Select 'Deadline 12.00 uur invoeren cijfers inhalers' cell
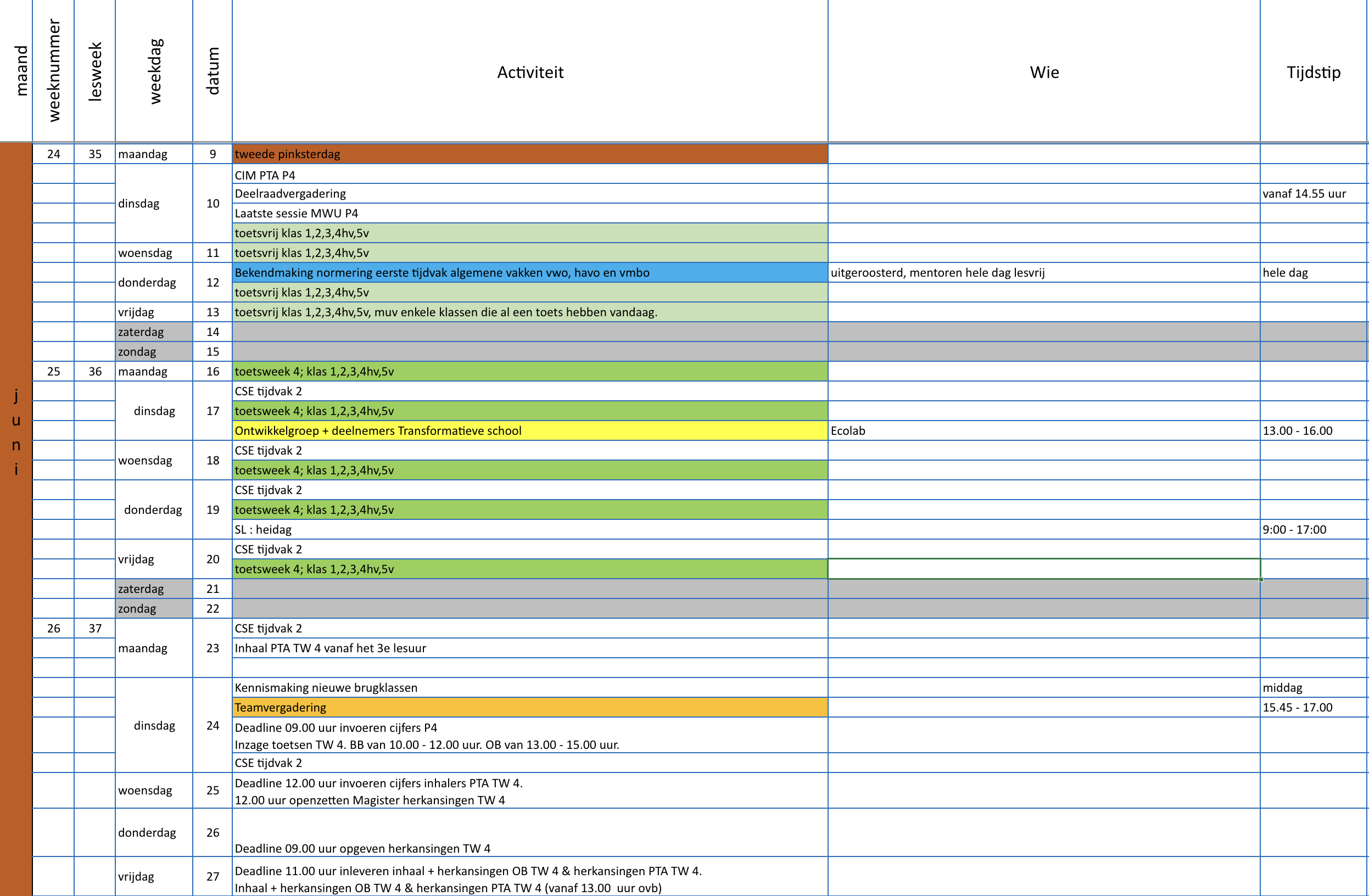Image resolution: width=1369 pixels, height=896 pixels. (x=530, y=791)
